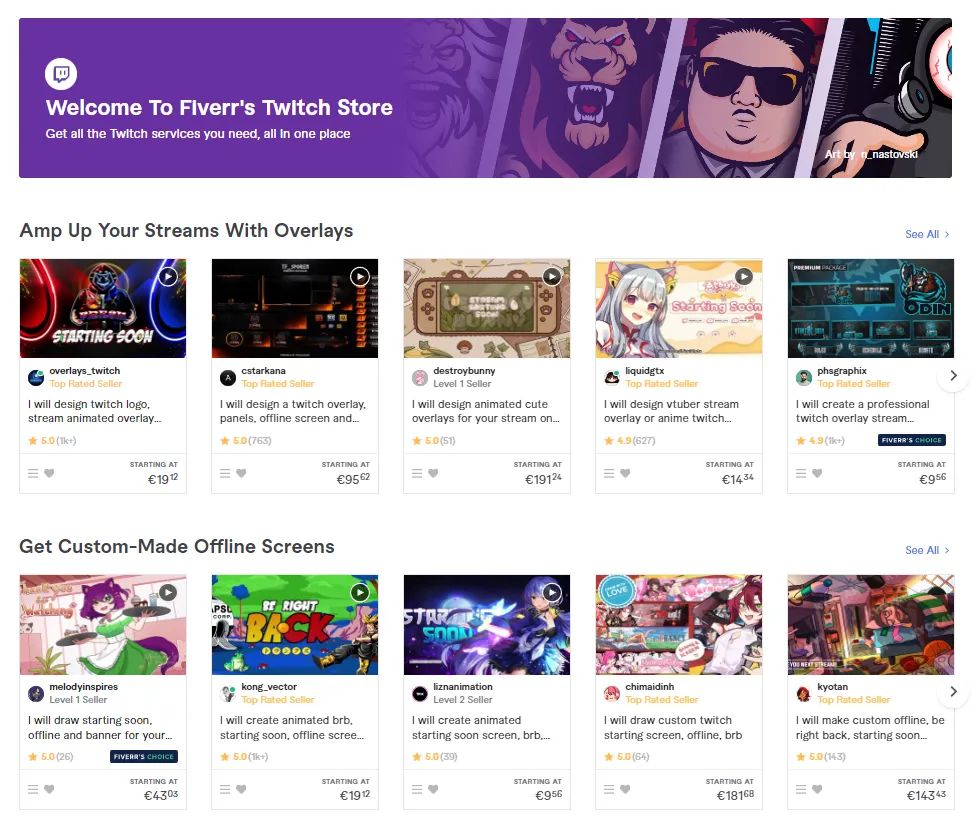This screenshot has height=833, width=973.
Task: Open cstarkana seller profile avatar
Action: tap(228, 377)
